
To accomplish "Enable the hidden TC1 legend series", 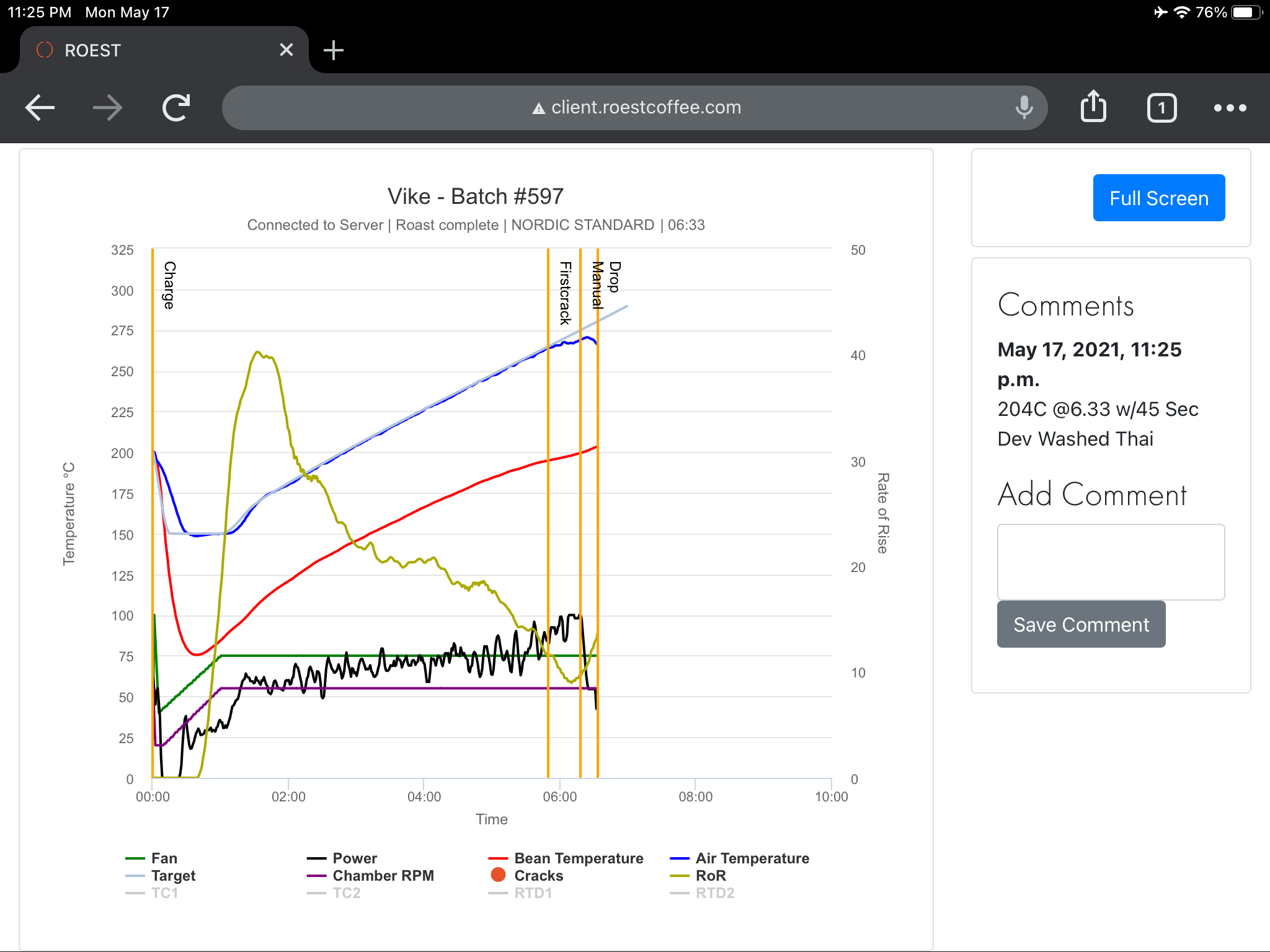I will [151, 892].
